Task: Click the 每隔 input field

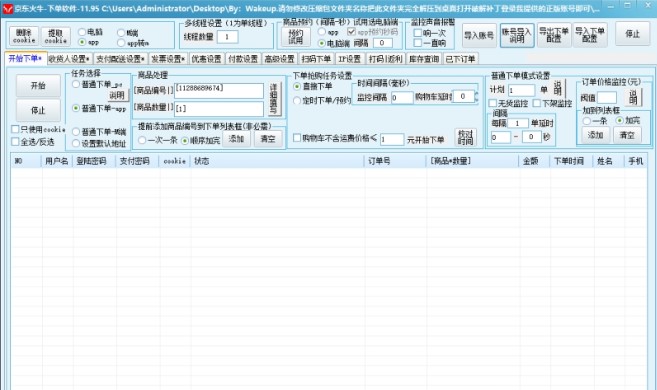Action: coord(518,123)
